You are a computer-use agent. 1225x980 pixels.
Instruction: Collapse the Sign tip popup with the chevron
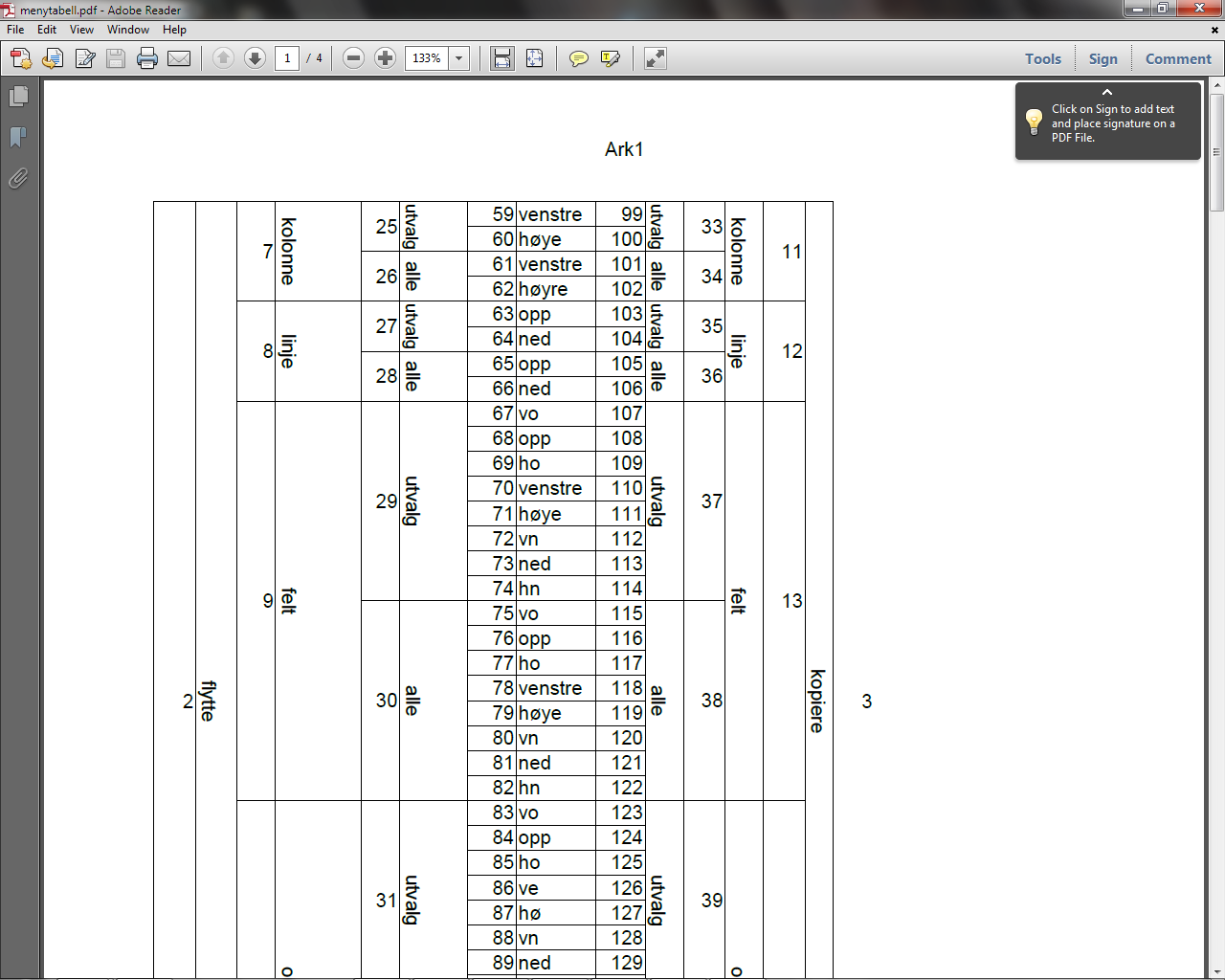[x=1107, y=93]
